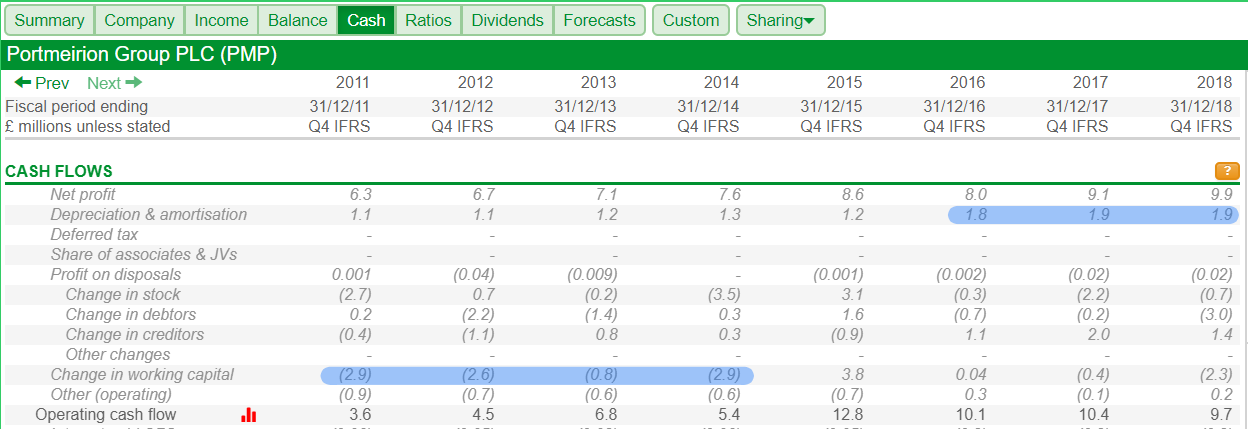Screen dimensions: 1248x429
Task: Switch to the Summary tab
Action: [50, 20]
